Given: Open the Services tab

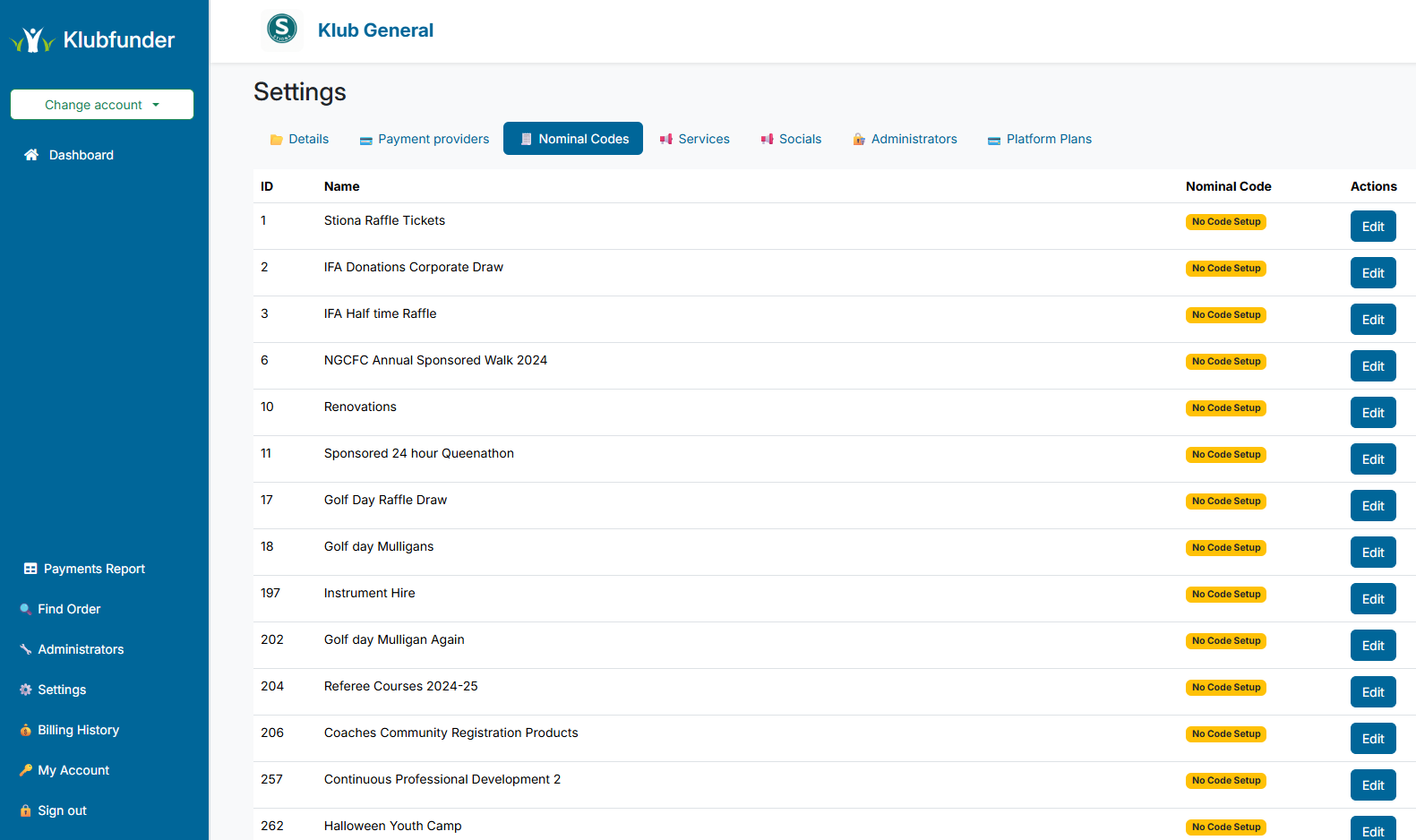Looking at the screenshot, I should (695, 139).
